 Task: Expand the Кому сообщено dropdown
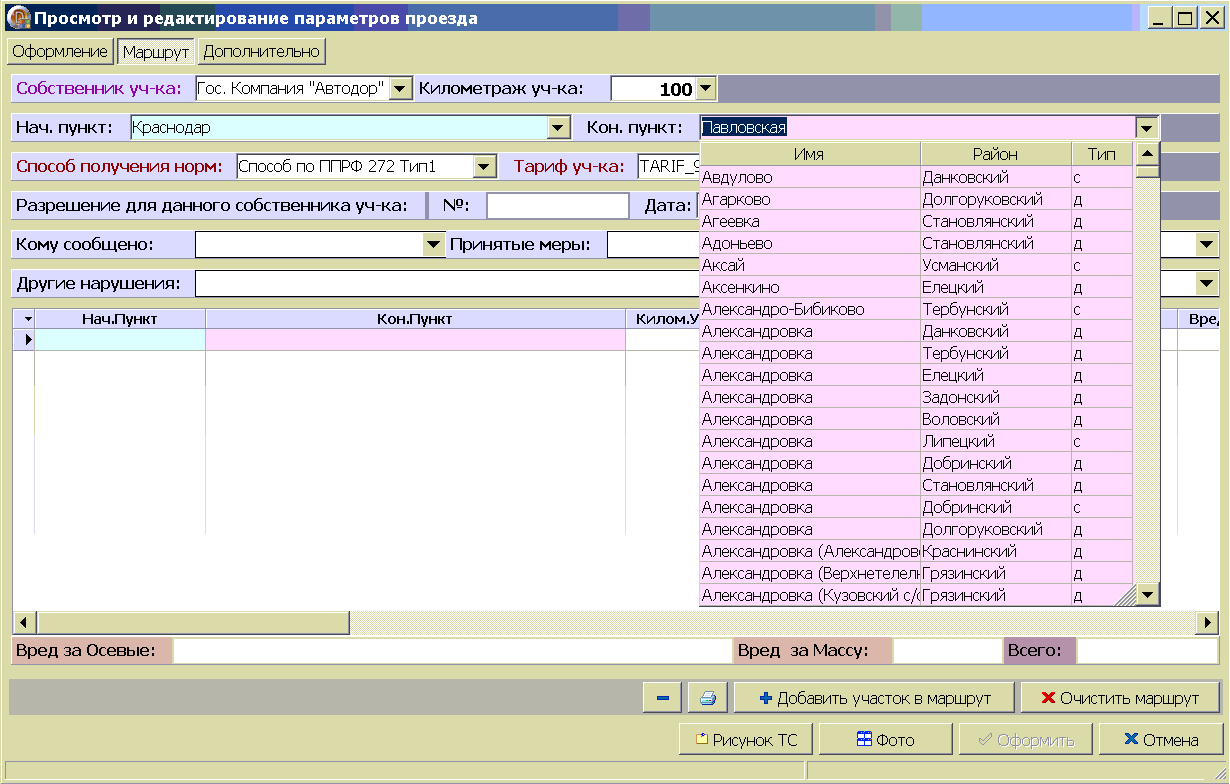[433, 244]
